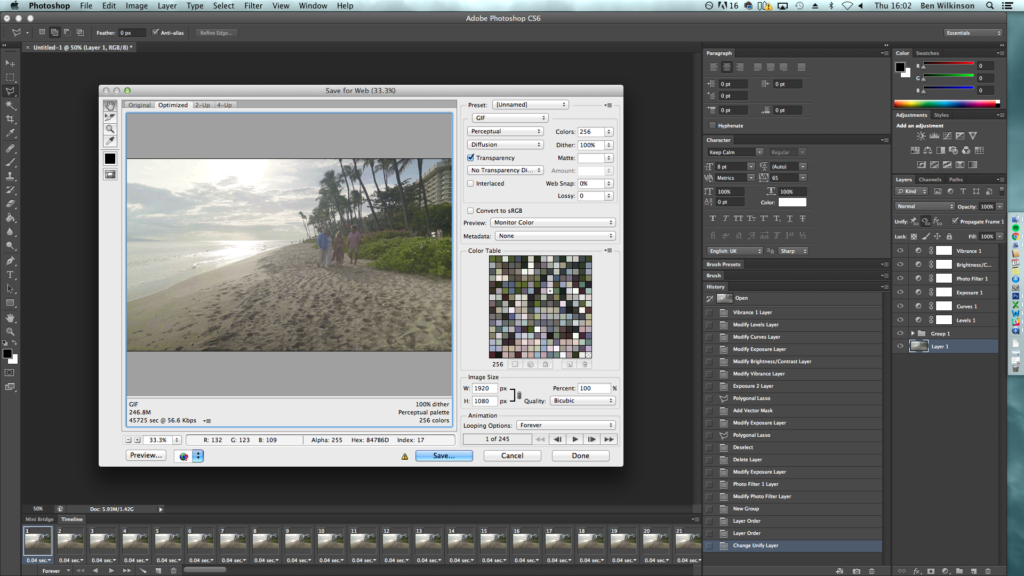The height and width of the screenshot is (576, 1024).
Task: Select the Hand tool in Save for Web
Action: click(x=110, y=105)
